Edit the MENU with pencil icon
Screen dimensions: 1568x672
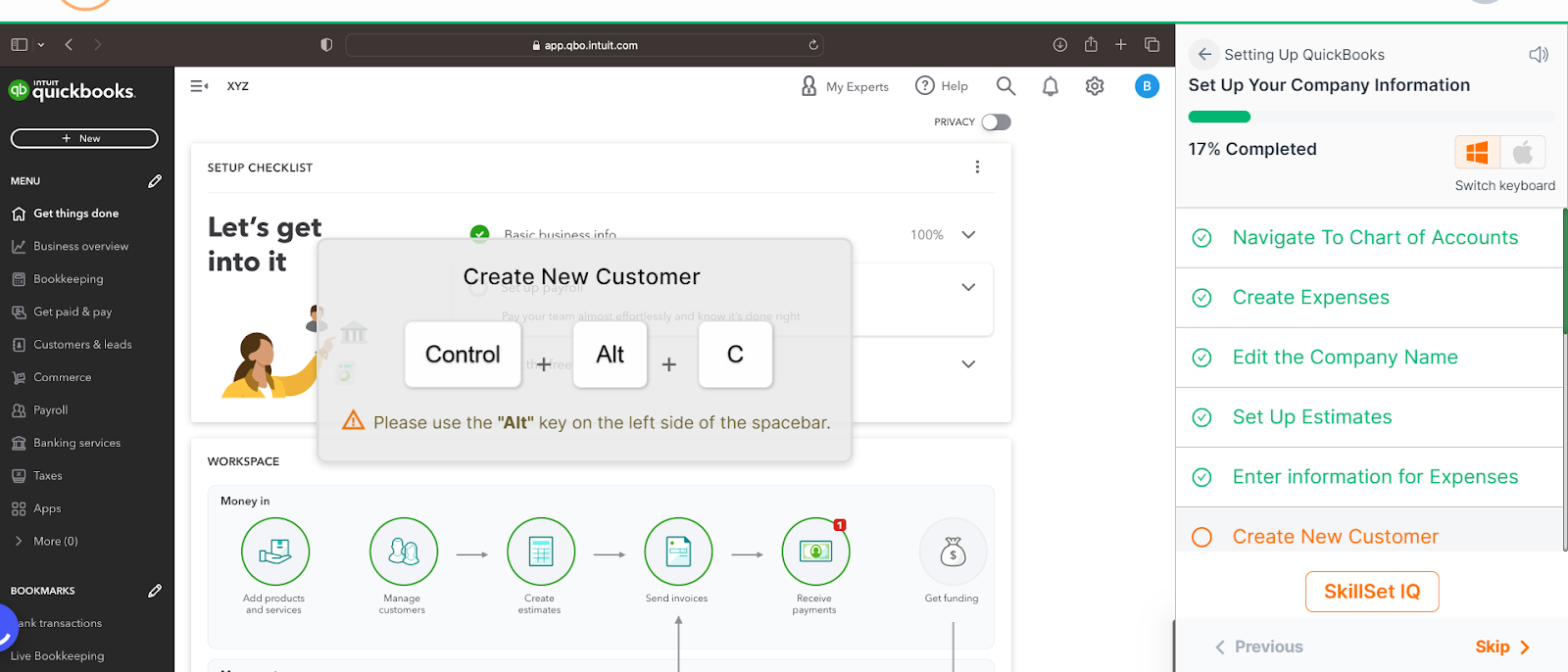[155, 181]
